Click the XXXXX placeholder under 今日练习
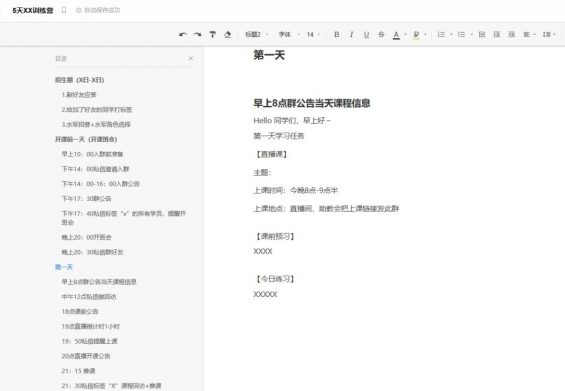Image resolution: width=565 pixels, height=391 pixels. pos(265,294)
